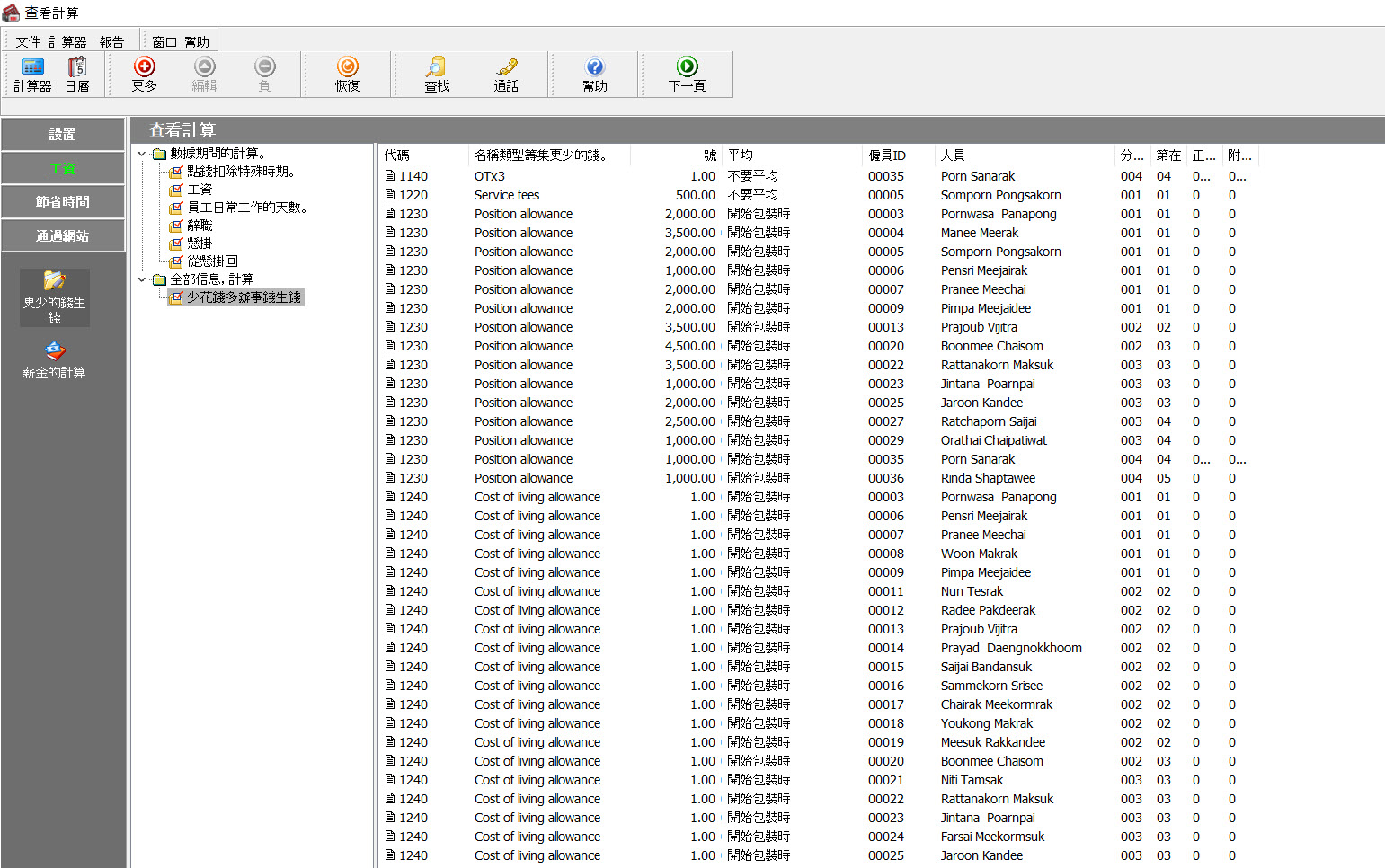
Task: Select name Sammekorn Srisee
Action: [x=991, y=686]
